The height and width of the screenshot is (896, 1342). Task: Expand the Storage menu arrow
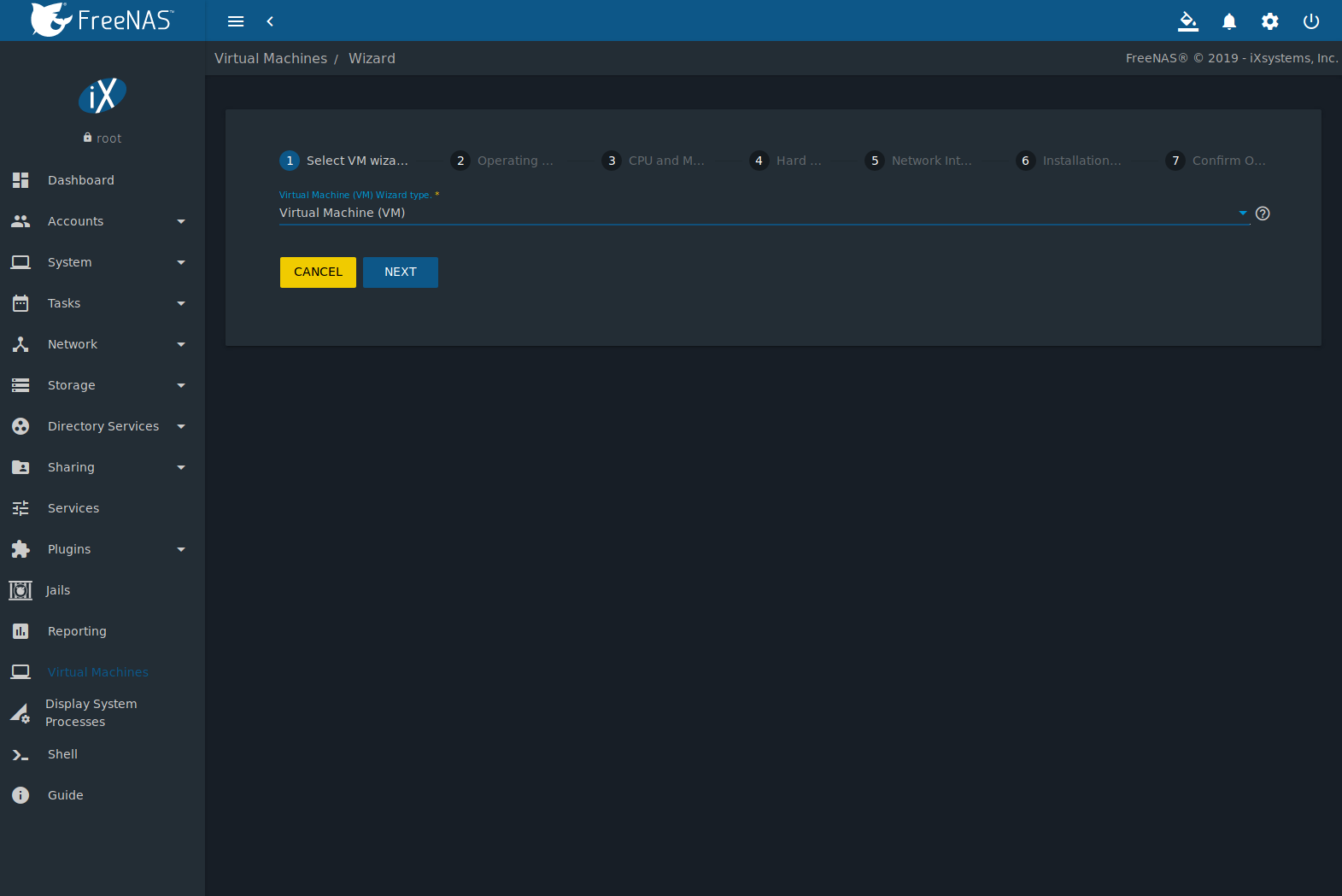[181, 385]
